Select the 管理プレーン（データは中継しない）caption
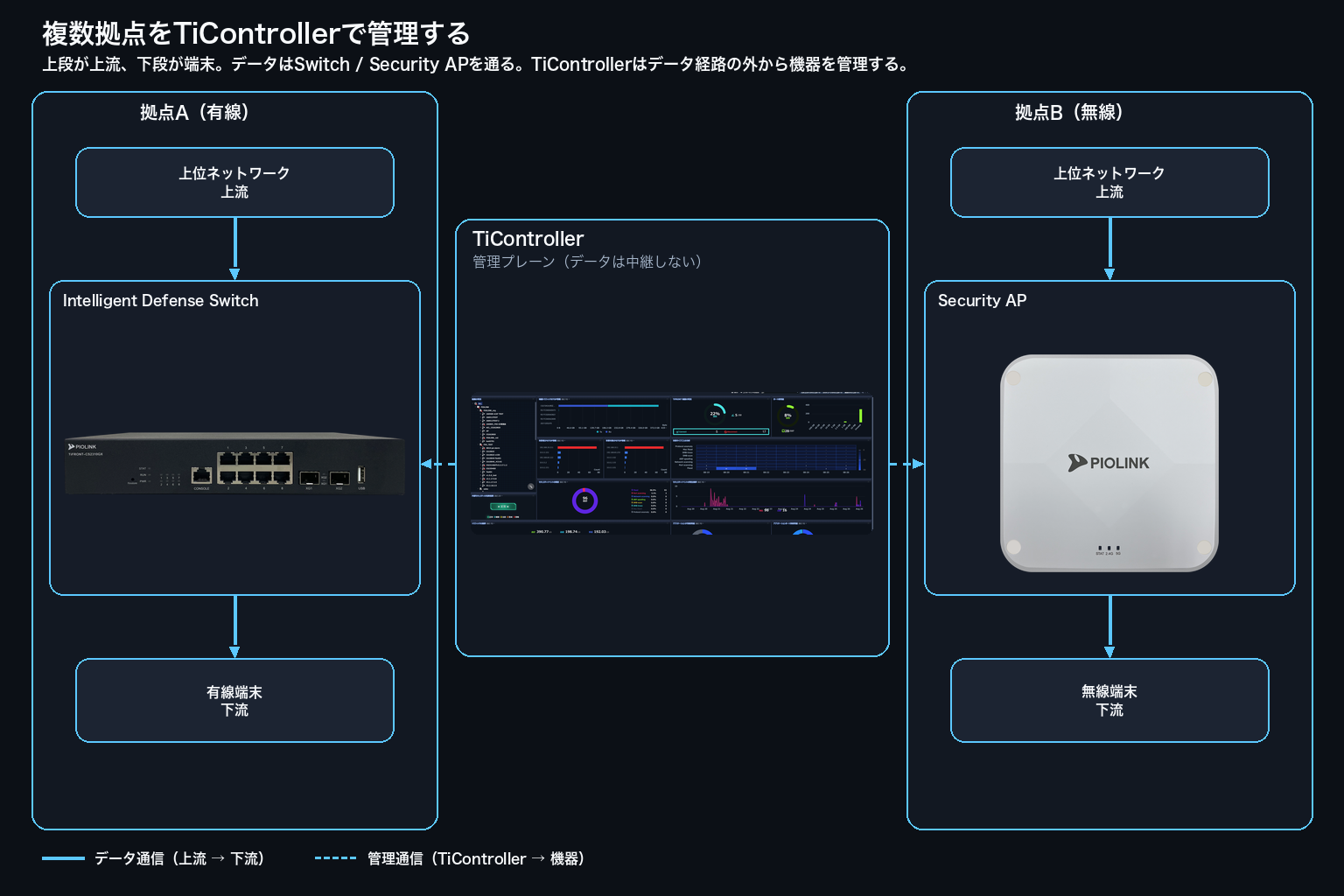 587,262
